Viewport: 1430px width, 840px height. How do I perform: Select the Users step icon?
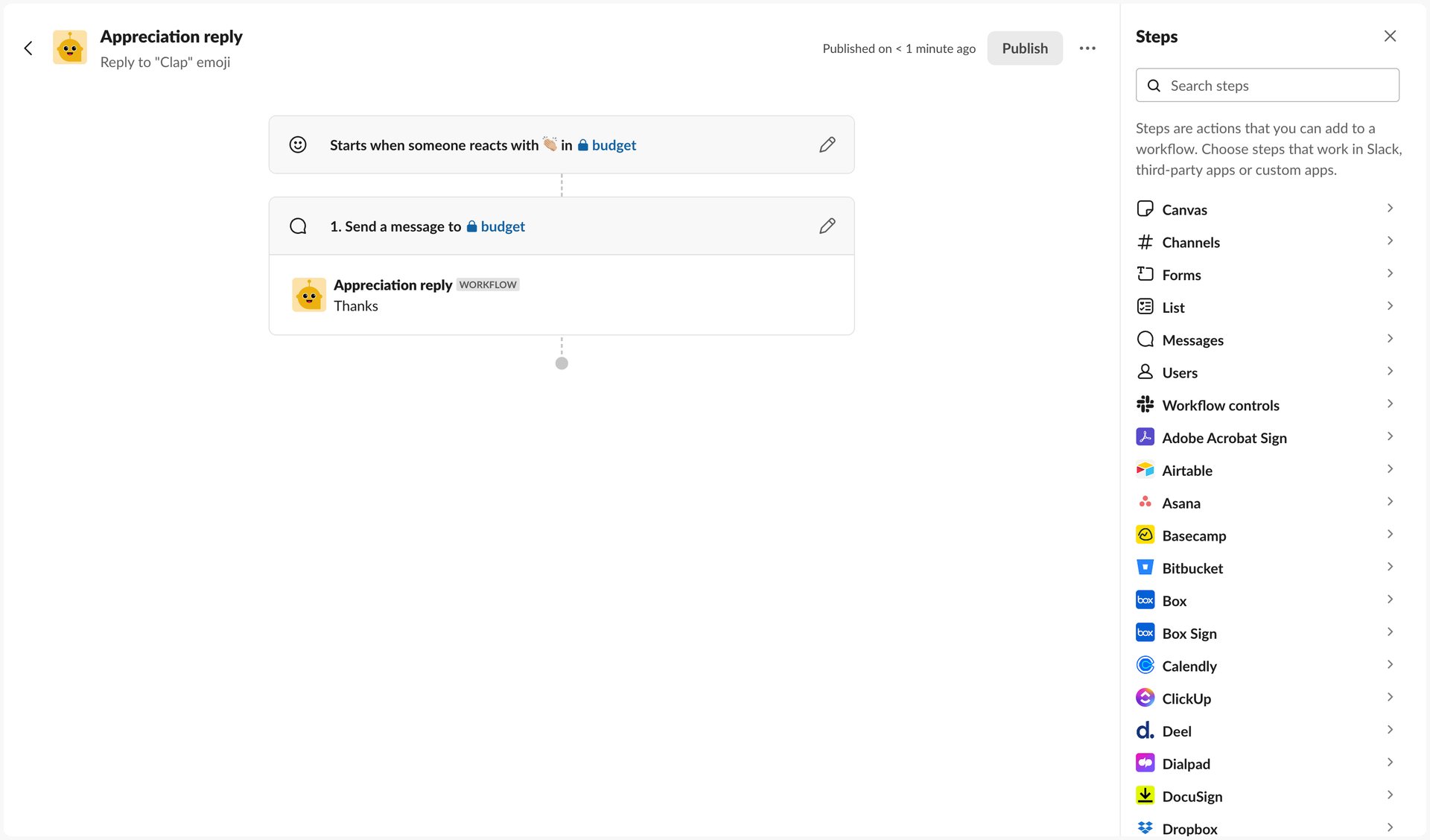(x=1145, y=372)
